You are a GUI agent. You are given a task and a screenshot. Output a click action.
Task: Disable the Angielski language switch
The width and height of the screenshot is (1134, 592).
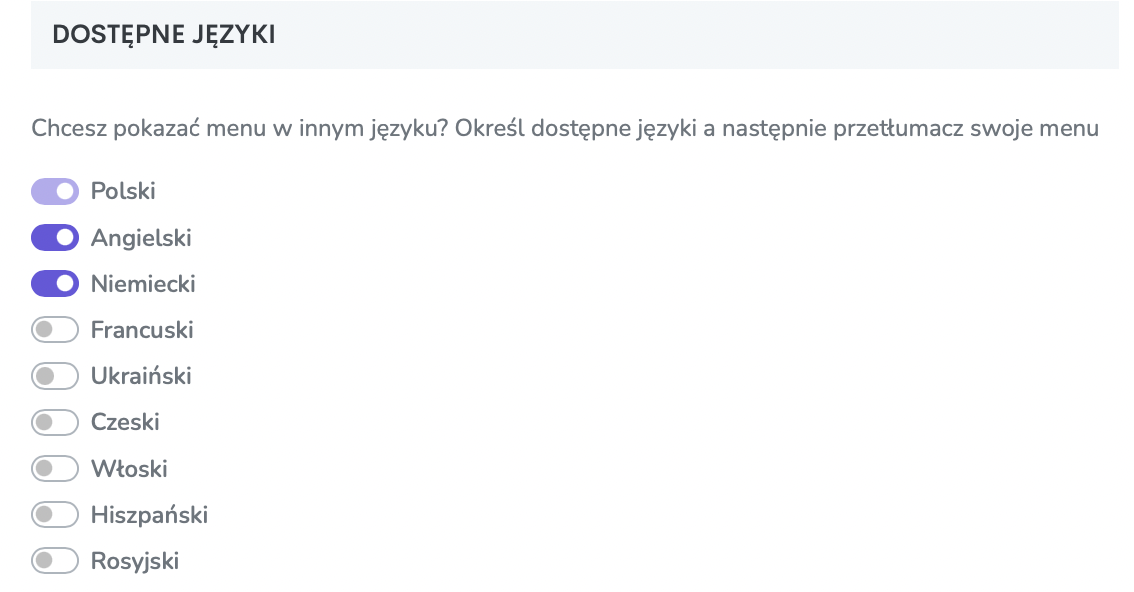[55, 238]
